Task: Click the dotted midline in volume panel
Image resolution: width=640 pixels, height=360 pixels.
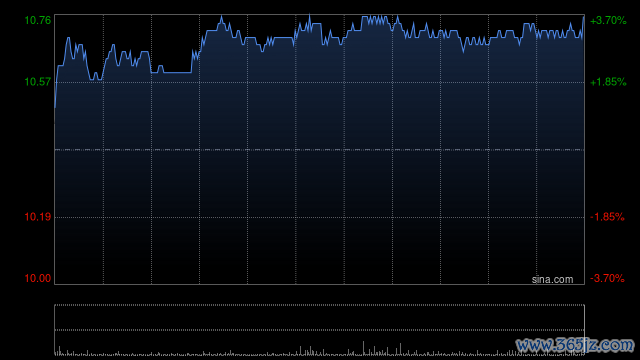Action: pyautogui.click(x=320, y=330)
